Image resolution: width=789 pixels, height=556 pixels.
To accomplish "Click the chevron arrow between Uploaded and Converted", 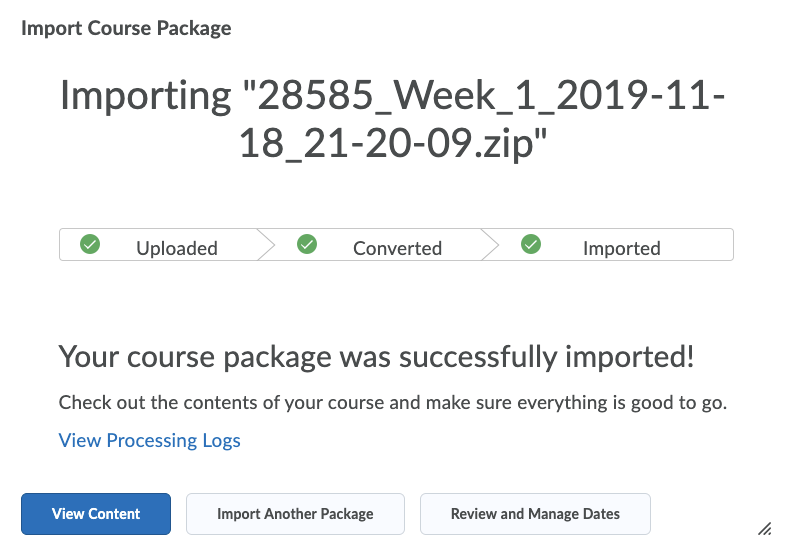I will (267, 245).
